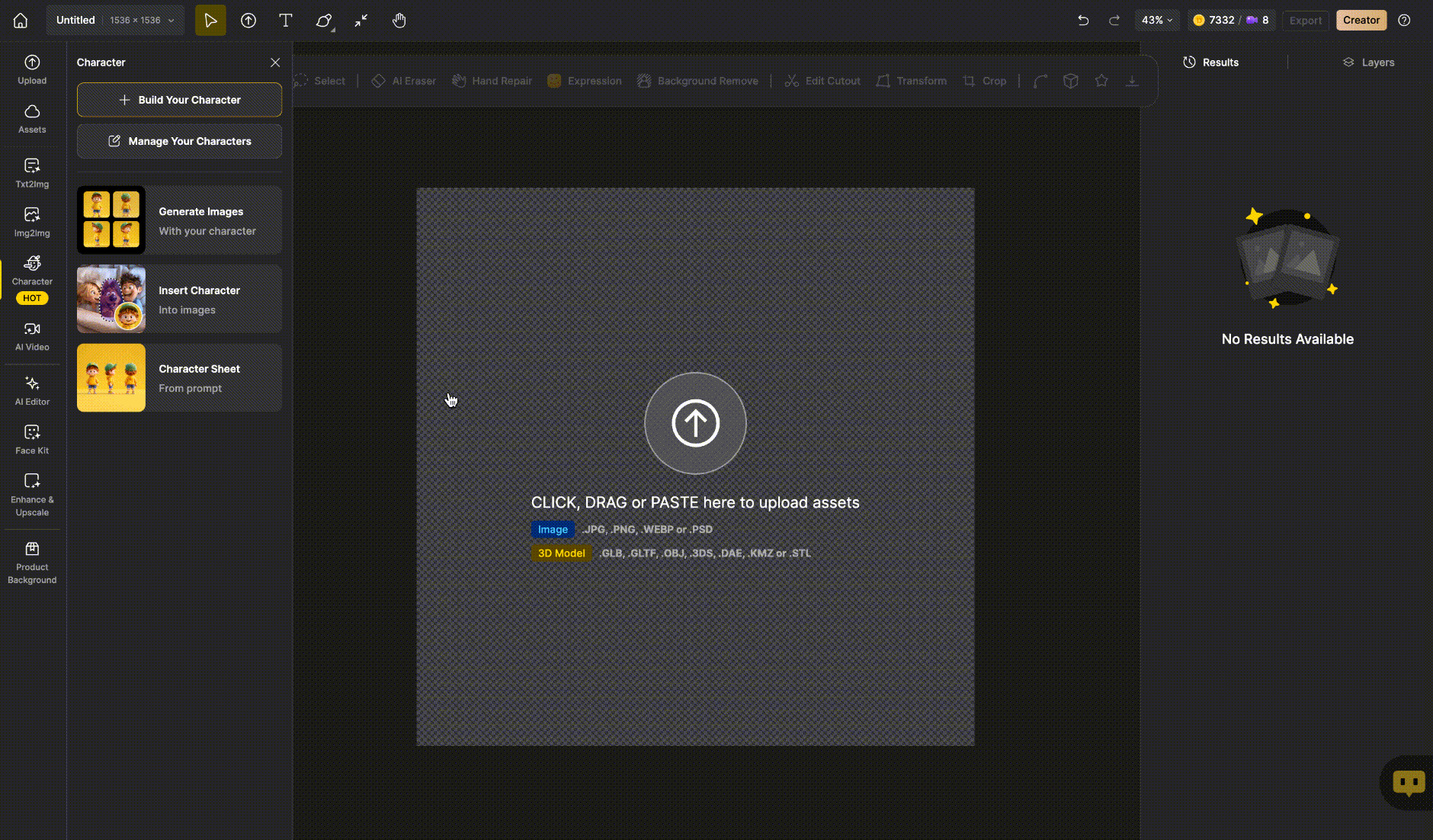Open the Txt2Img sidebar tool
Viewport: 1433px width, 840px height.
(x=32, y=173)
